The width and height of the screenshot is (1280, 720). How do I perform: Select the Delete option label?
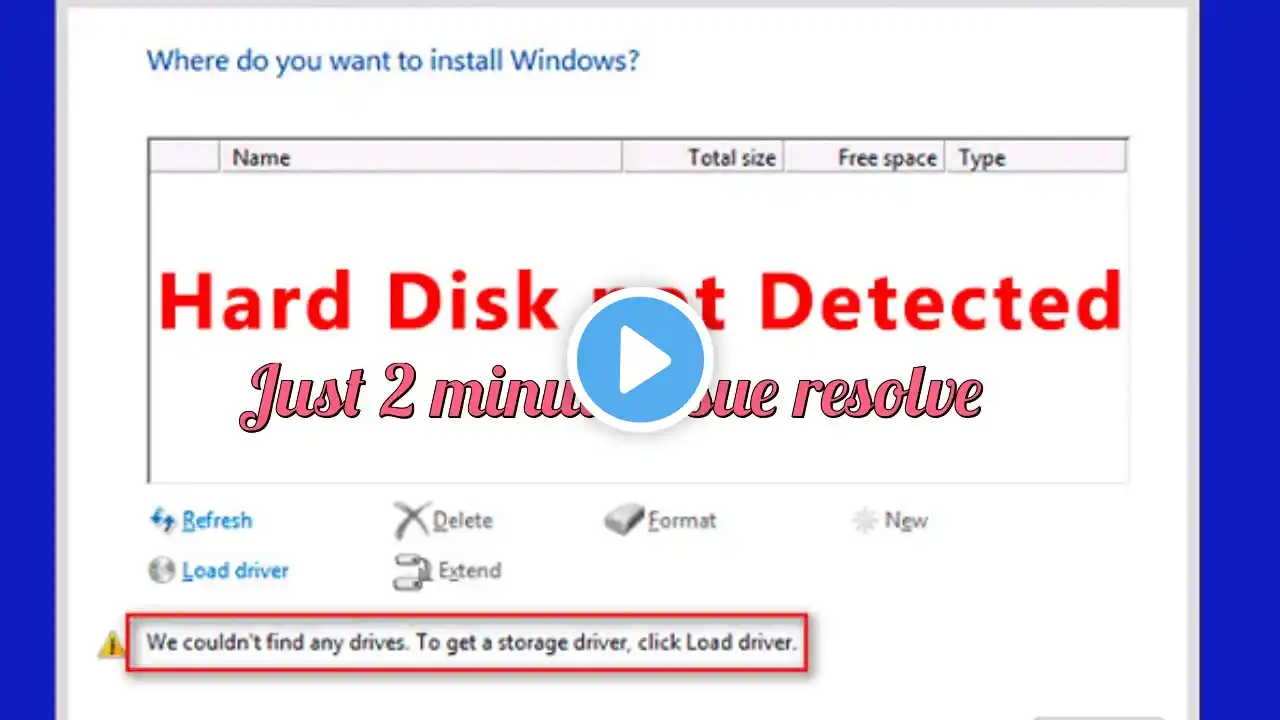462,521
